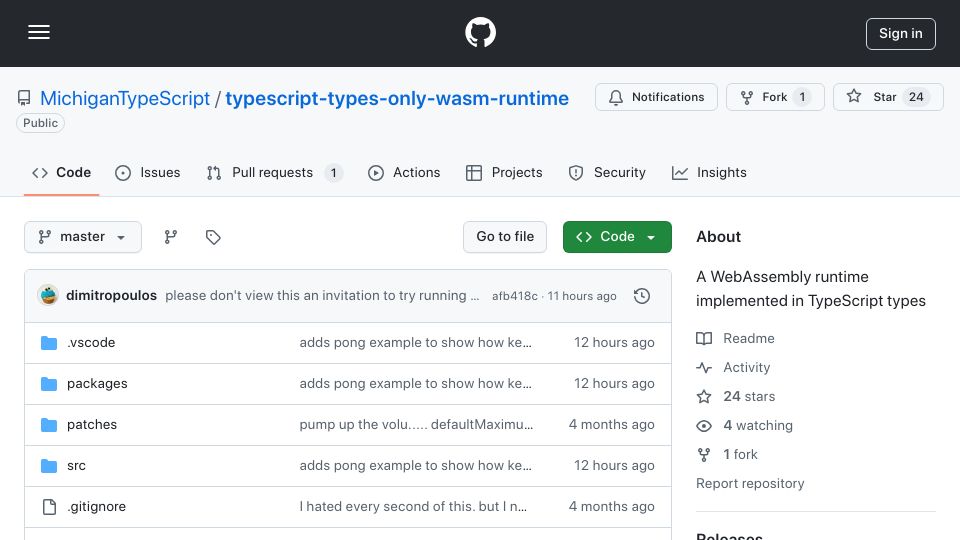Switch to the Code tab
The height and width of the screenshot is (540, 960).
61,173
